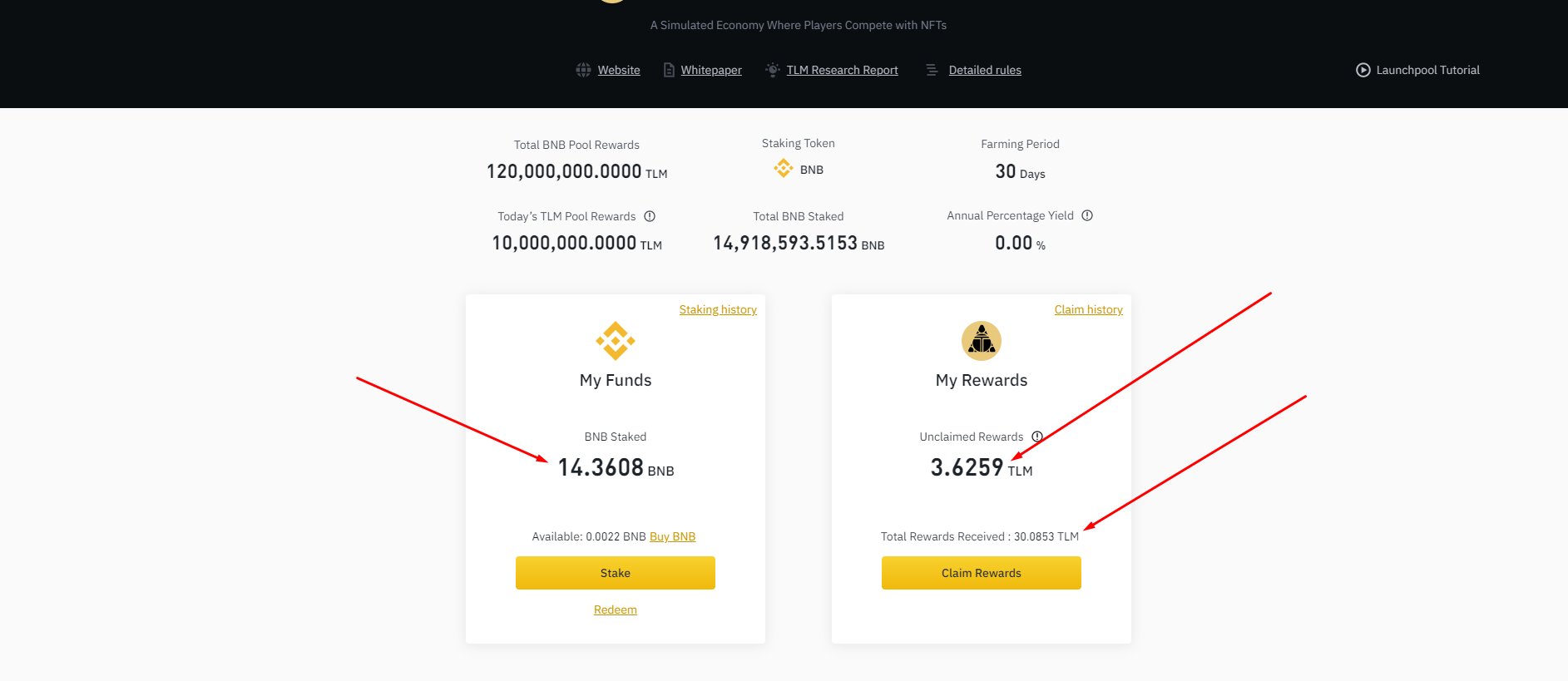The image size is (1568, 681).
Task: Click the My Funds heading
Action: [616, 380]
